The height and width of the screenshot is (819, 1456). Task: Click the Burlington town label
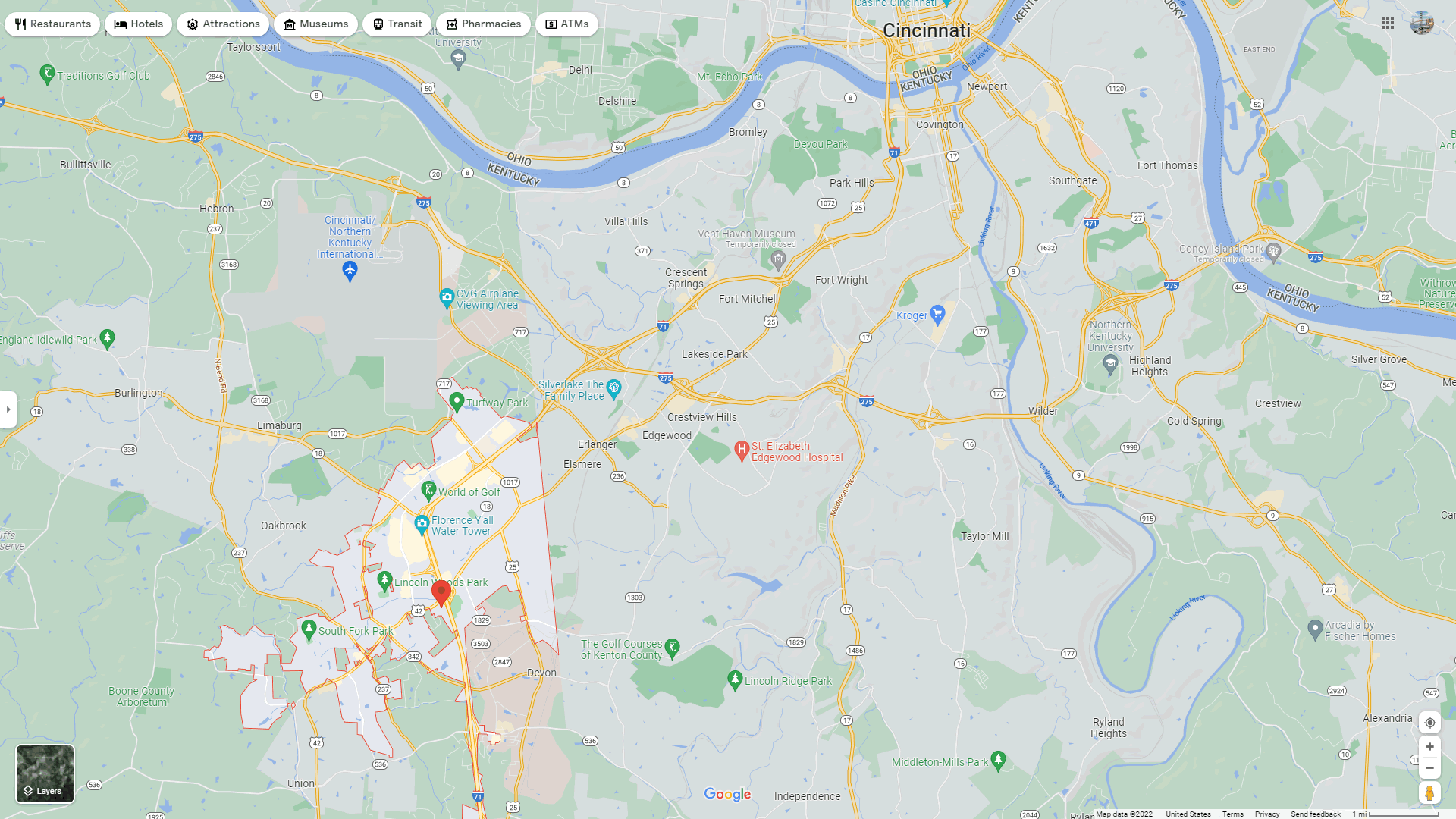(138, 393)
